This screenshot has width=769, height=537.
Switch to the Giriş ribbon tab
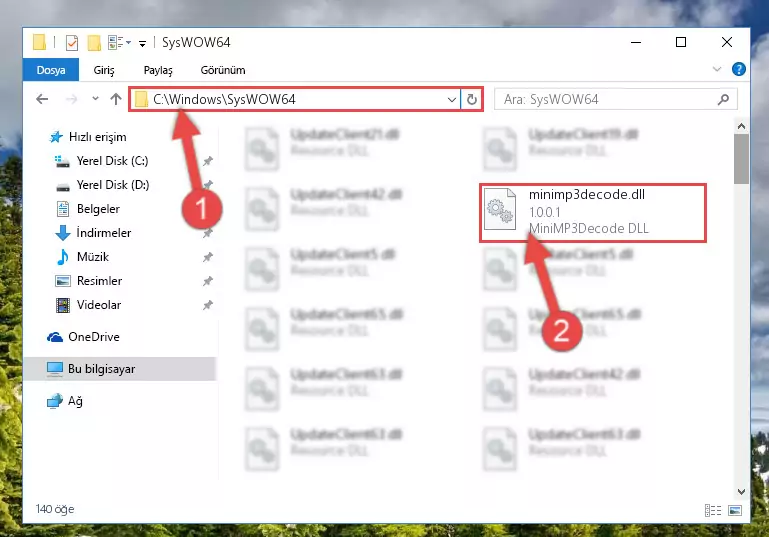[x=104, y=70]
